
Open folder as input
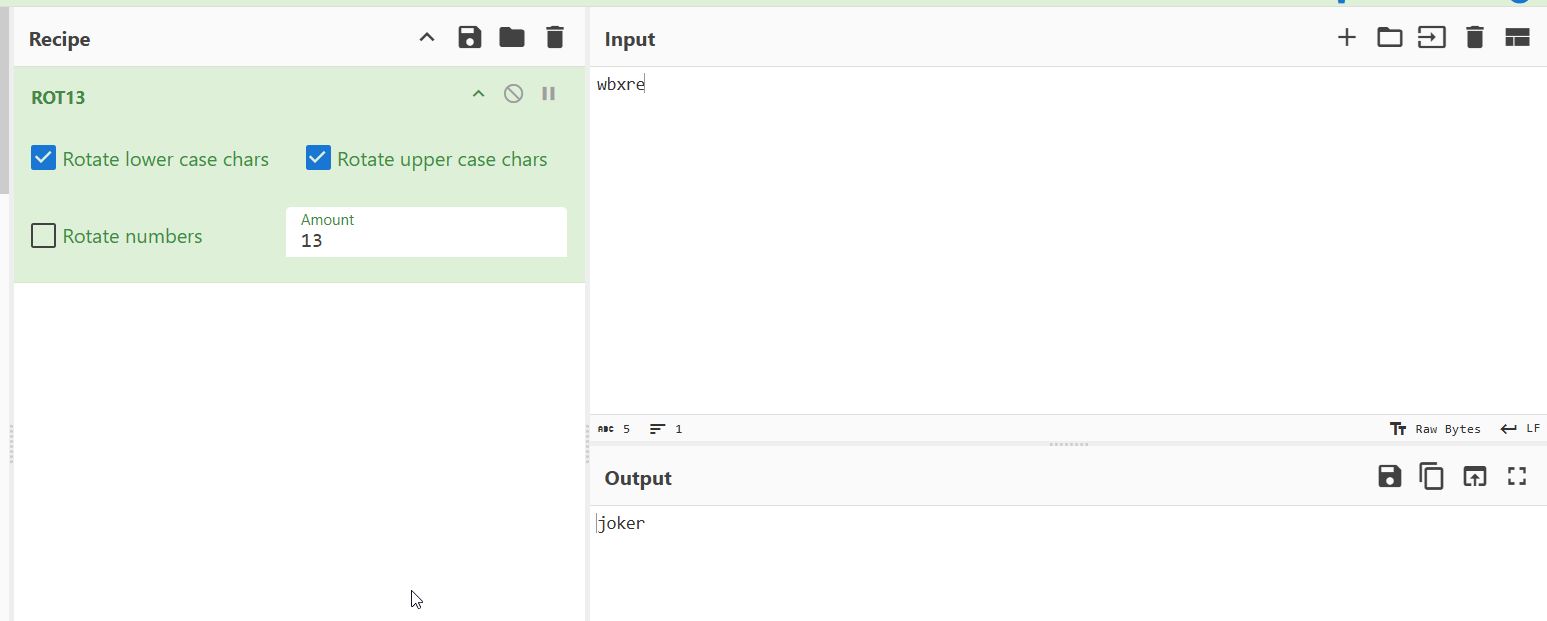[x=1389, y=38]
